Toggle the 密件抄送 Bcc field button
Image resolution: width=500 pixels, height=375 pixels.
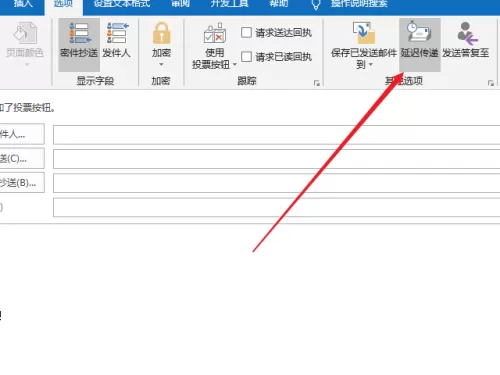(79, 45)
